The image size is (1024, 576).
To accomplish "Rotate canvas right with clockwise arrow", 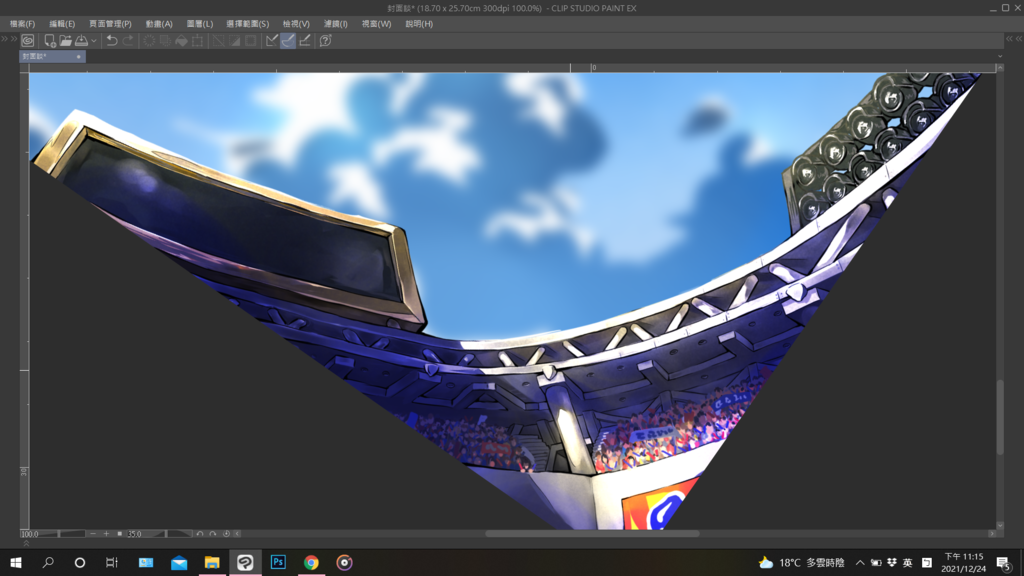I will click(213, 534).
